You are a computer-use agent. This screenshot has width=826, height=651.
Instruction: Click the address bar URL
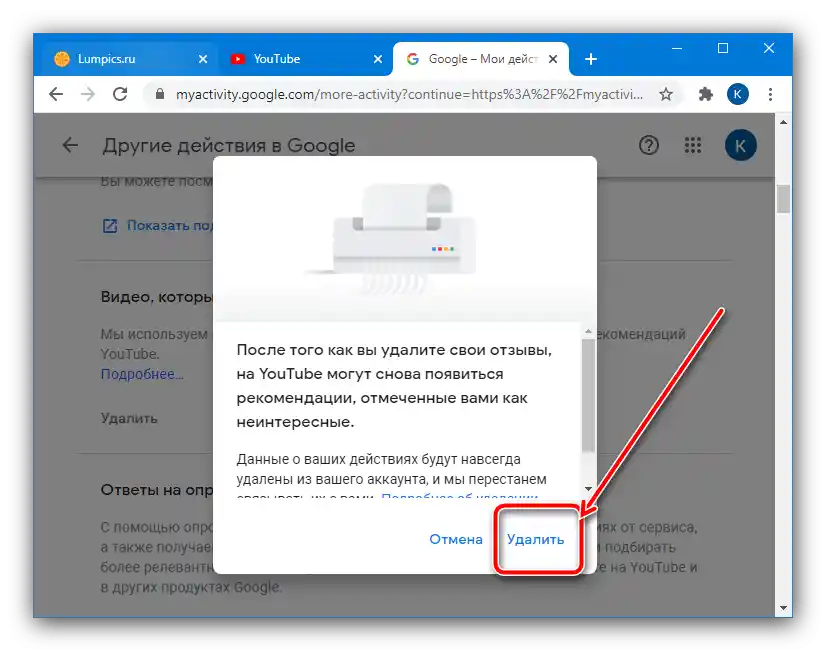(409, 94)
